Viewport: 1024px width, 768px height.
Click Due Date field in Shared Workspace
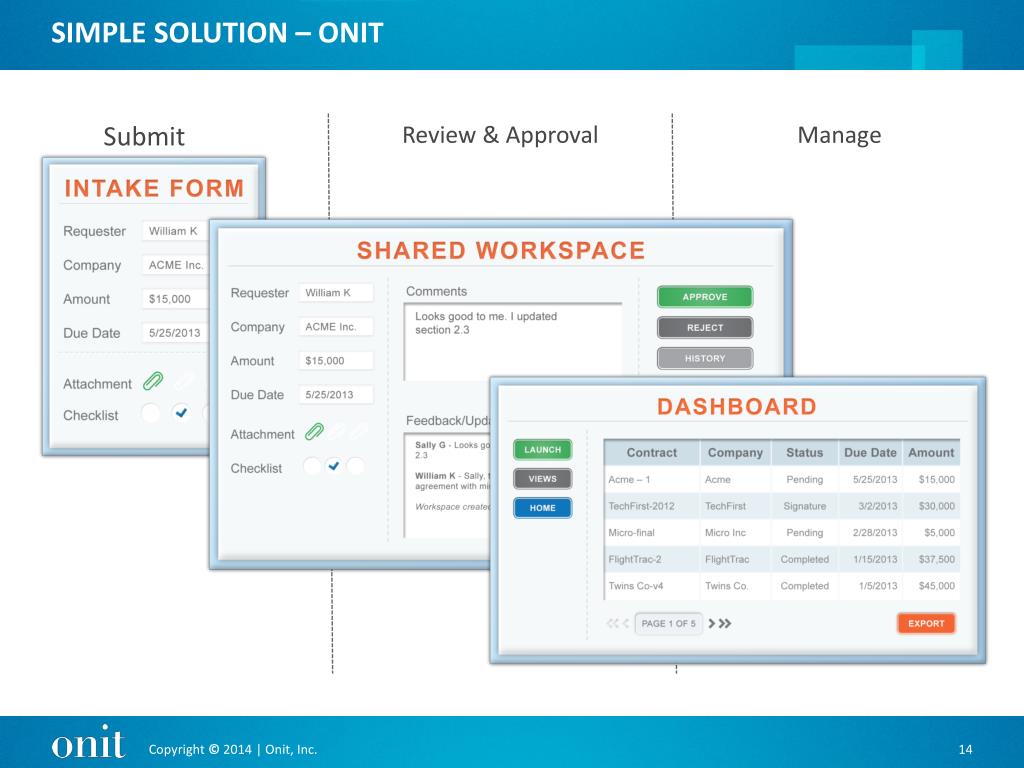pyautogui.click(x=336, y=394)
